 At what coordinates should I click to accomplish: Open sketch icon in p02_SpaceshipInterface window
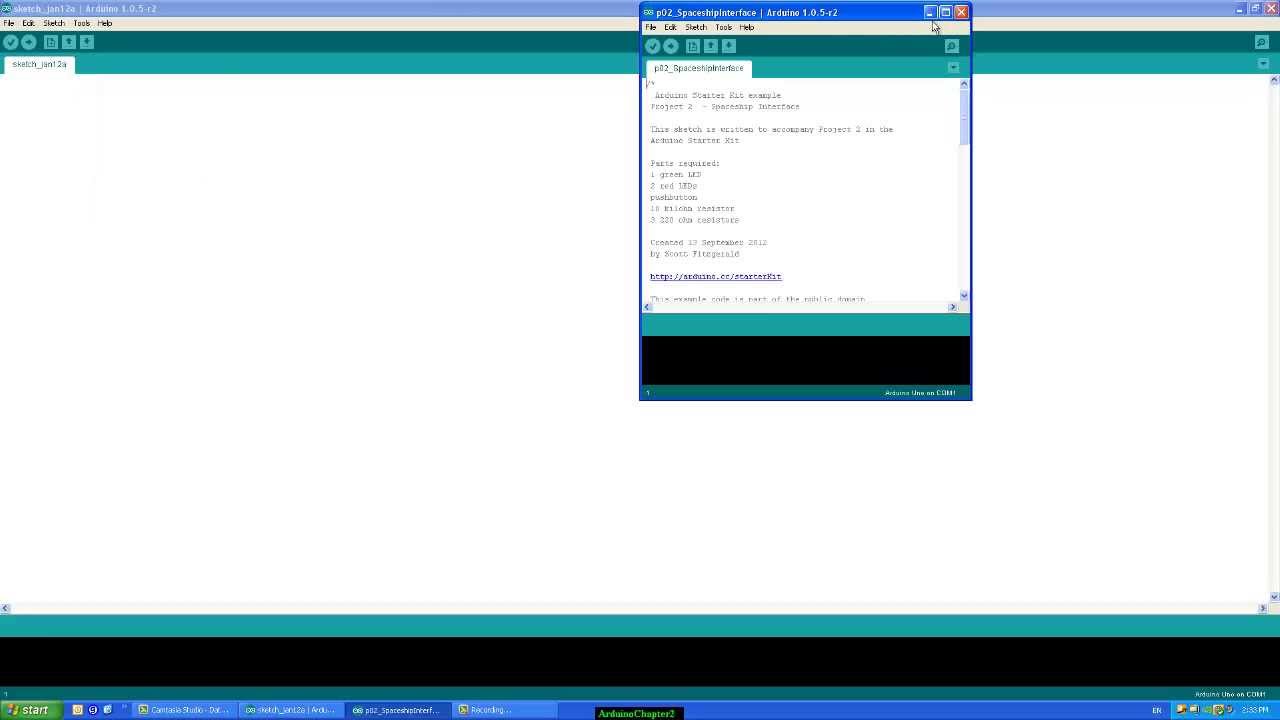[x=711, y=46]
